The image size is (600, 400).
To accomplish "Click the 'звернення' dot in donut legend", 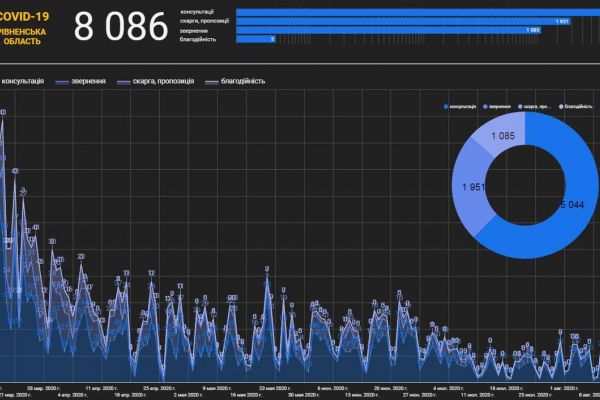I will point(484,106).
